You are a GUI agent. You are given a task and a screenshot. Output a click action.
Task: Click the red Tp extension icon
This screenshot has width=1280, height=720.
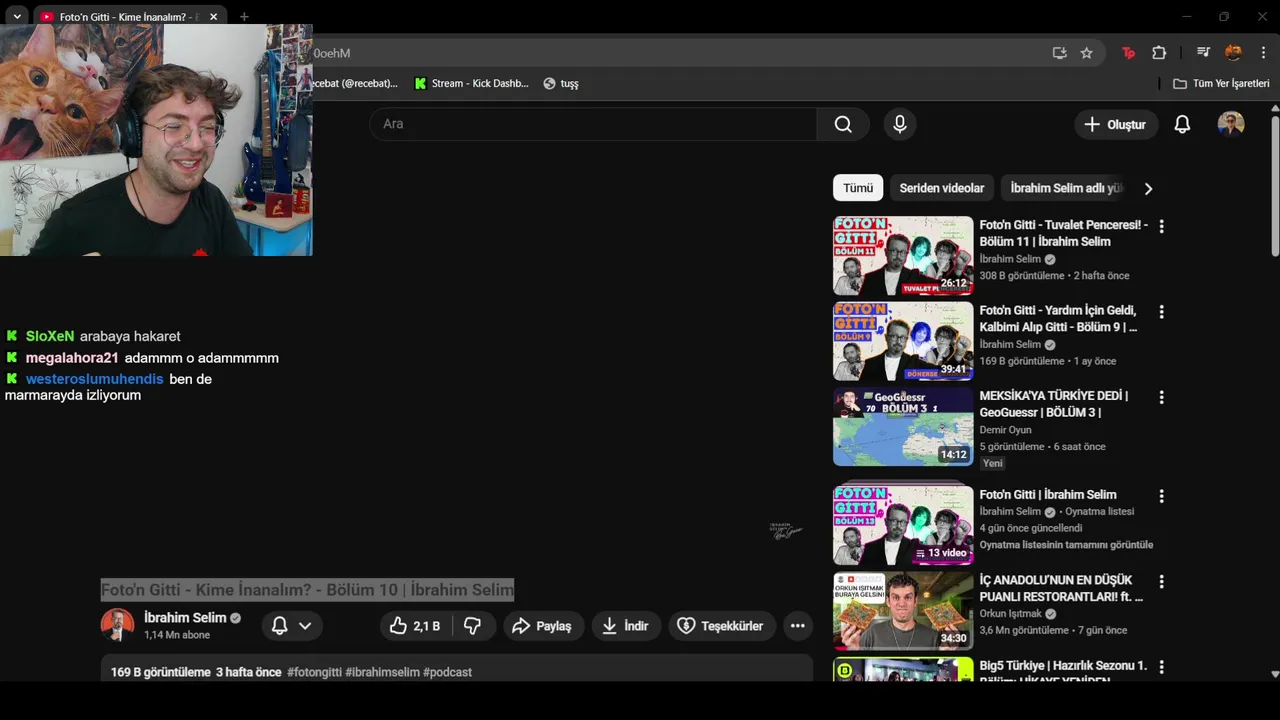(1128, 53)
